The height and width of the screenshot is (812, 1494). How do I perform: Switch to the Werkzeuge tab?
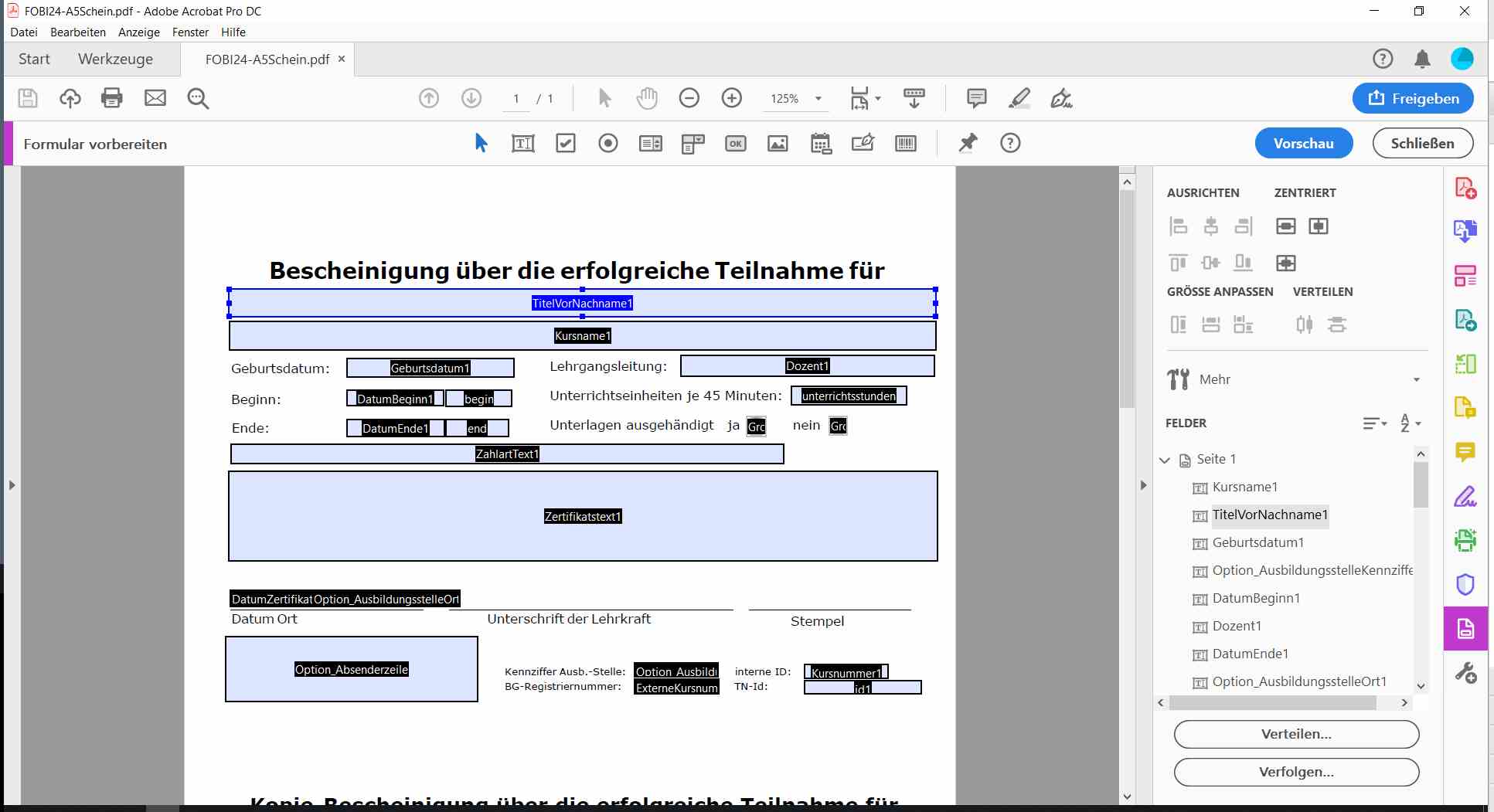115,59
